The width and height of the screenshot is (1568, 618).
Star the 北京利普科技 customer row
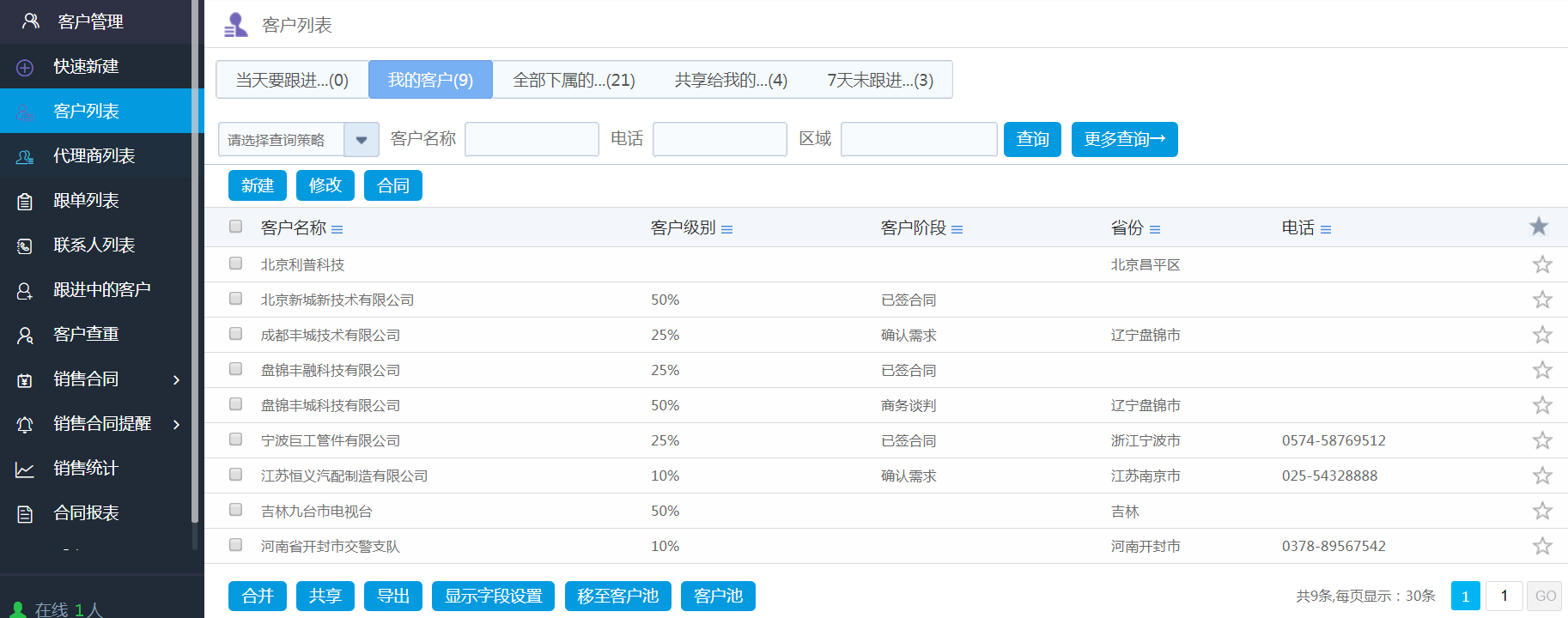coord(1541,264)
